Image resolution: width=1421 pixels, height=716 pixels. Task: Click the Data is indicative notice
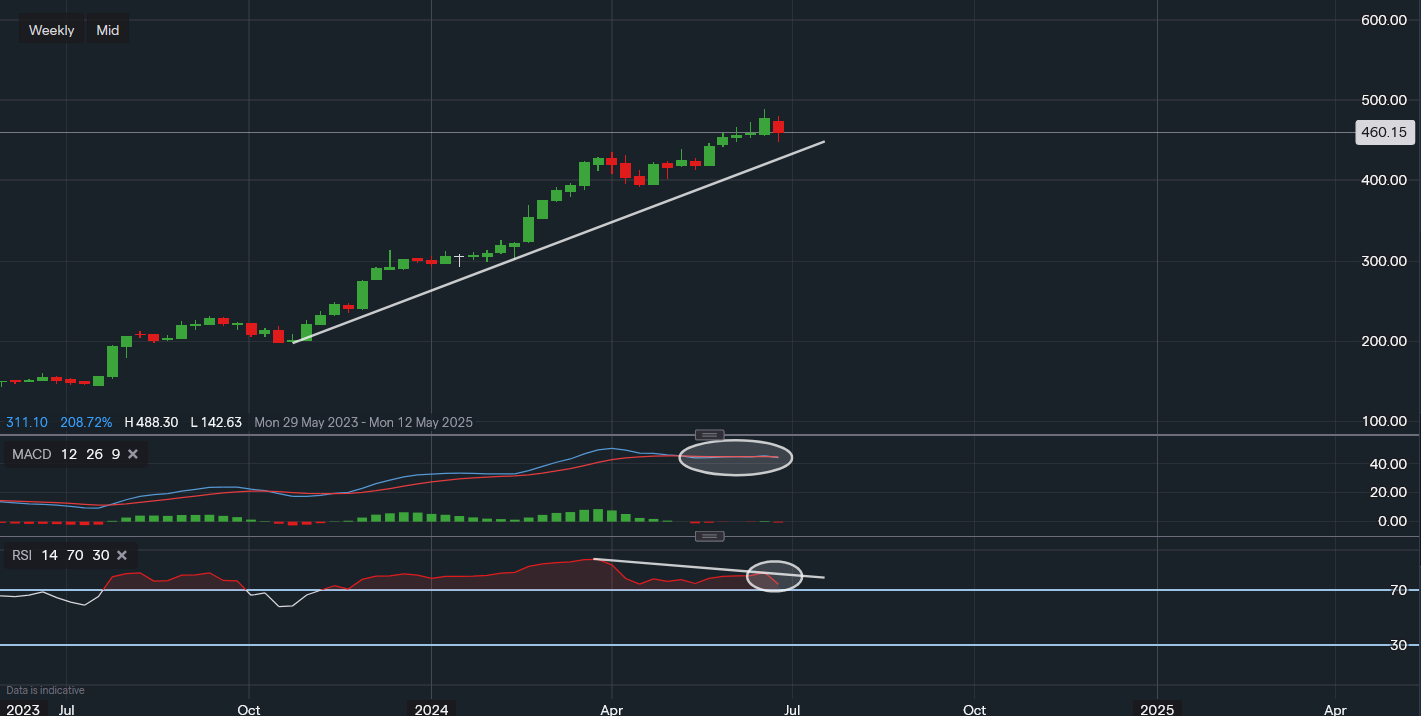[43, 690]
